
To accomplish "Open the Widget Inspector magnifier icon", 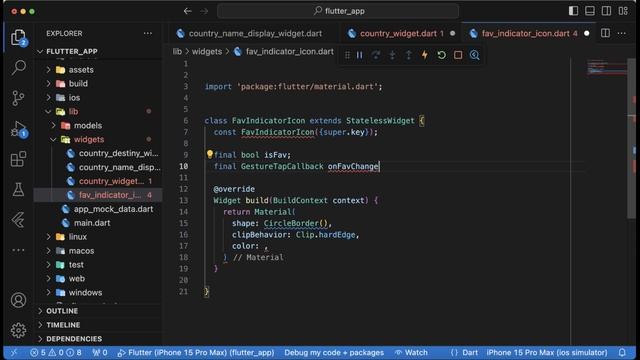I will click(474, 55).
